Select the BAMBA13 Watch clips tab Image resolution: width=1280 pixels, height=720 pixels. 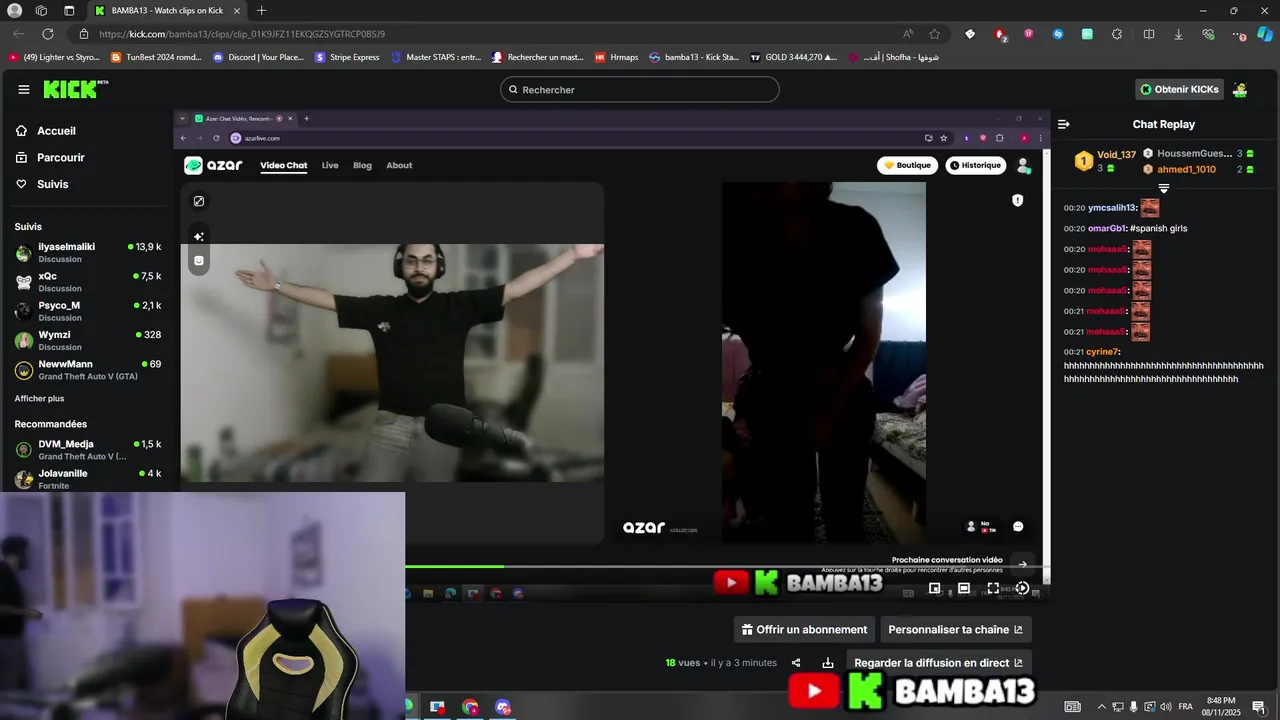tap(168, 11)
